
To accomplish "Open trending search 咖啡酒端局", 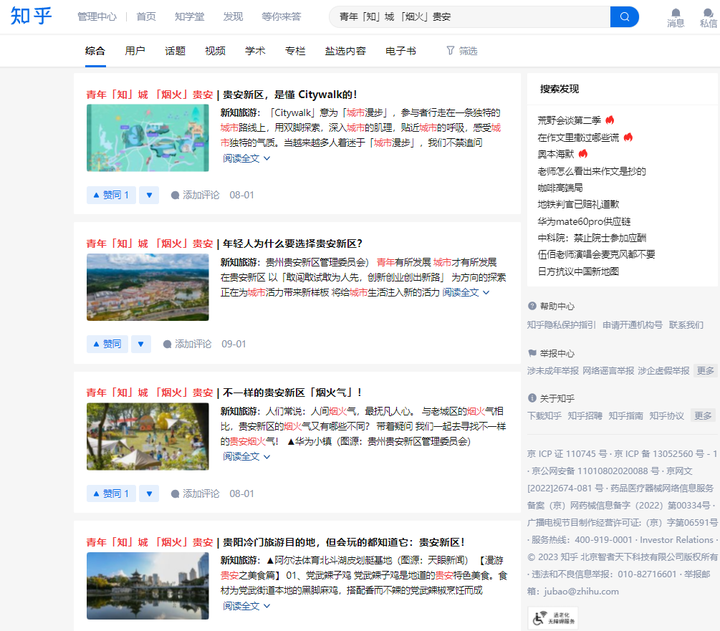I will (x=560, y=187).
